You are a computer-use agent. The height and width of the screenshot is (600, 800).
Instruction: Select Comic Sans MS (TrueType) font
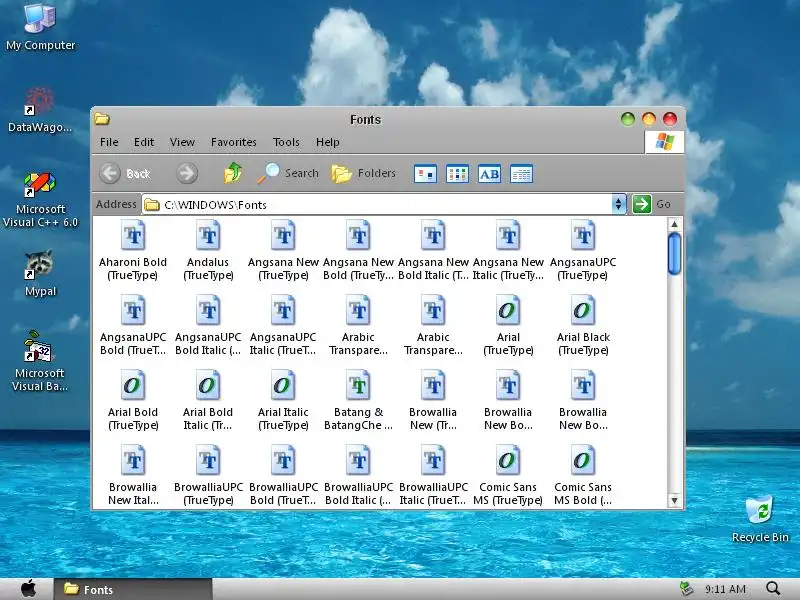[508, 476]
